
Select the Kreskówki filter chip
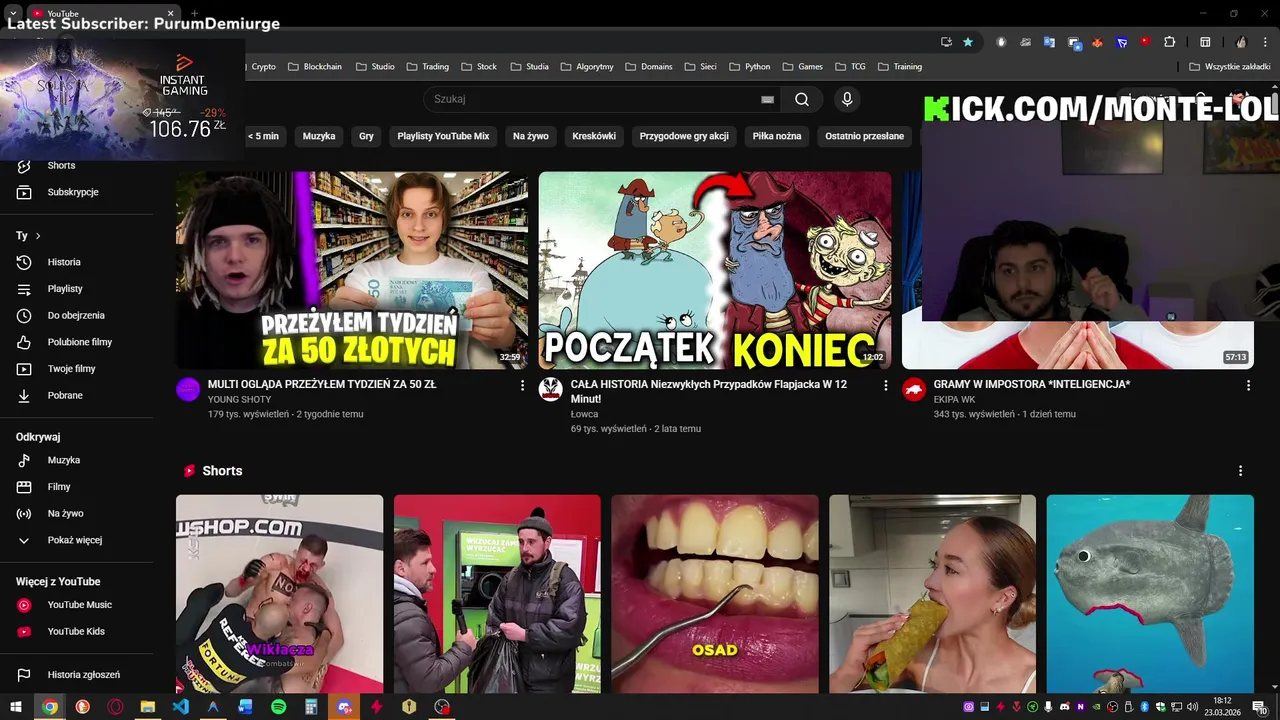point(594,136)
